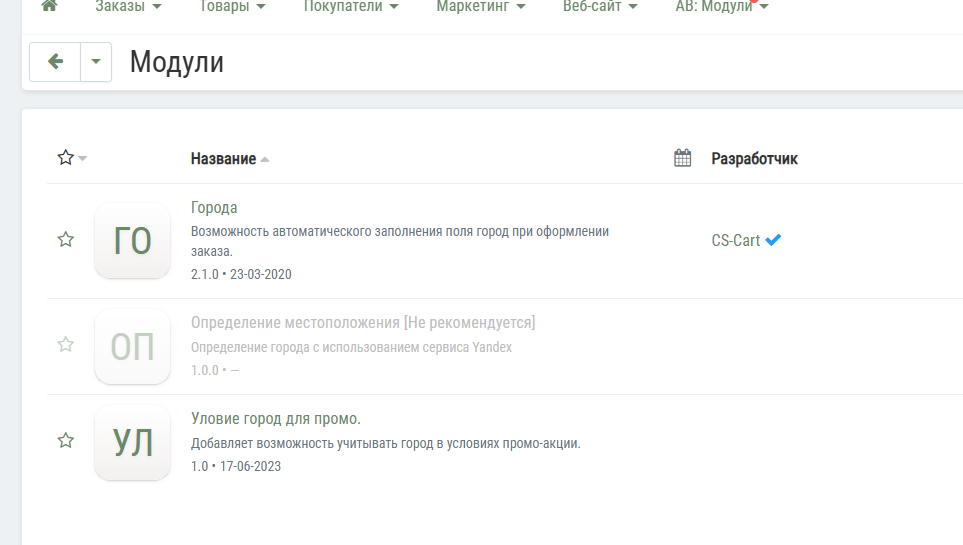
Task: Click the УЛ module logo icon
Action: click(132, 442)
